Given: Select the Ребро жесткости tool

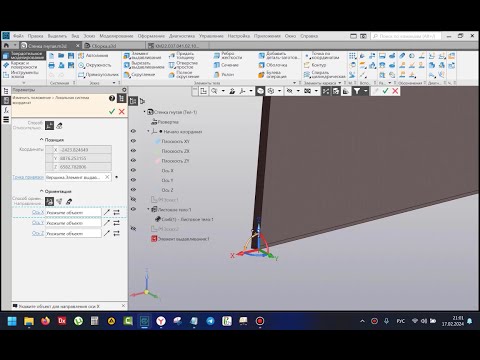Looking at the screenshot, I should click(x=229, y=55).
